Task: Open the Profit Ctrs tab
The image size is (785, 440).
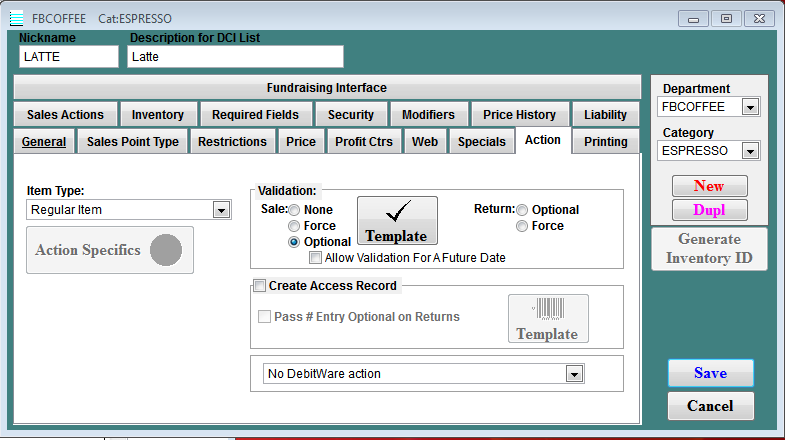Action: [x=364, y=142]
